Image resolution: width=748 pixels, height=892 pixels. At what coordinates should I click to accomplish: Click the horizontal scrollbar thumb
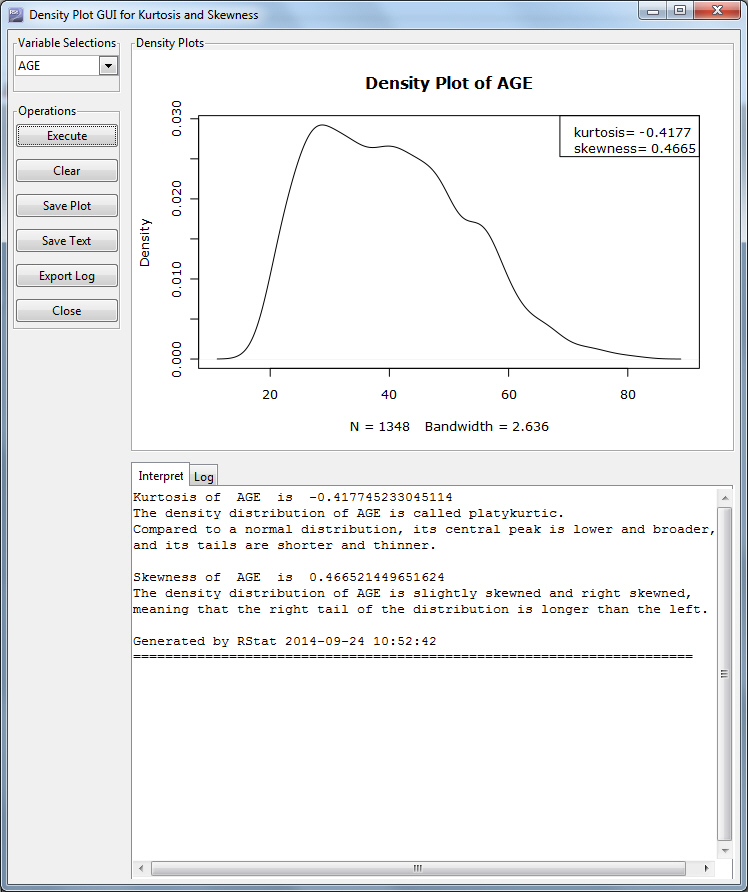click(418, 868)
